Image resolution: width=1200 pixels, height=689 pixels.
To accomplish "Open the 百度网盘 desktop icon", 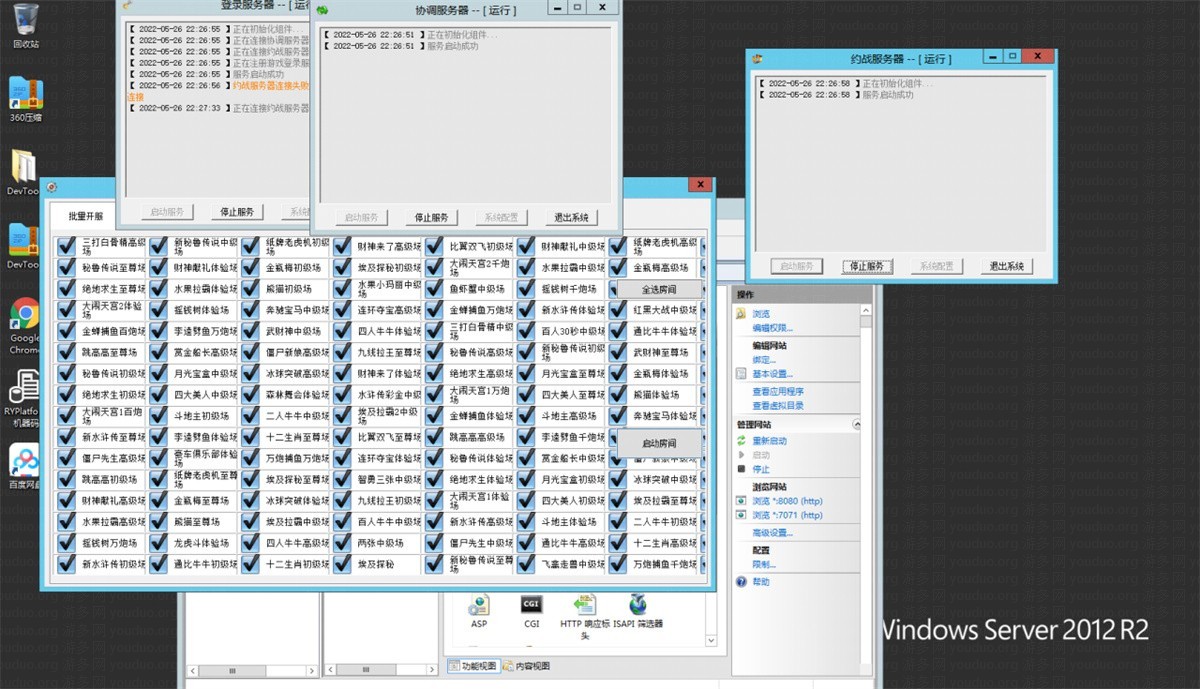I will [x=25, y=462].
